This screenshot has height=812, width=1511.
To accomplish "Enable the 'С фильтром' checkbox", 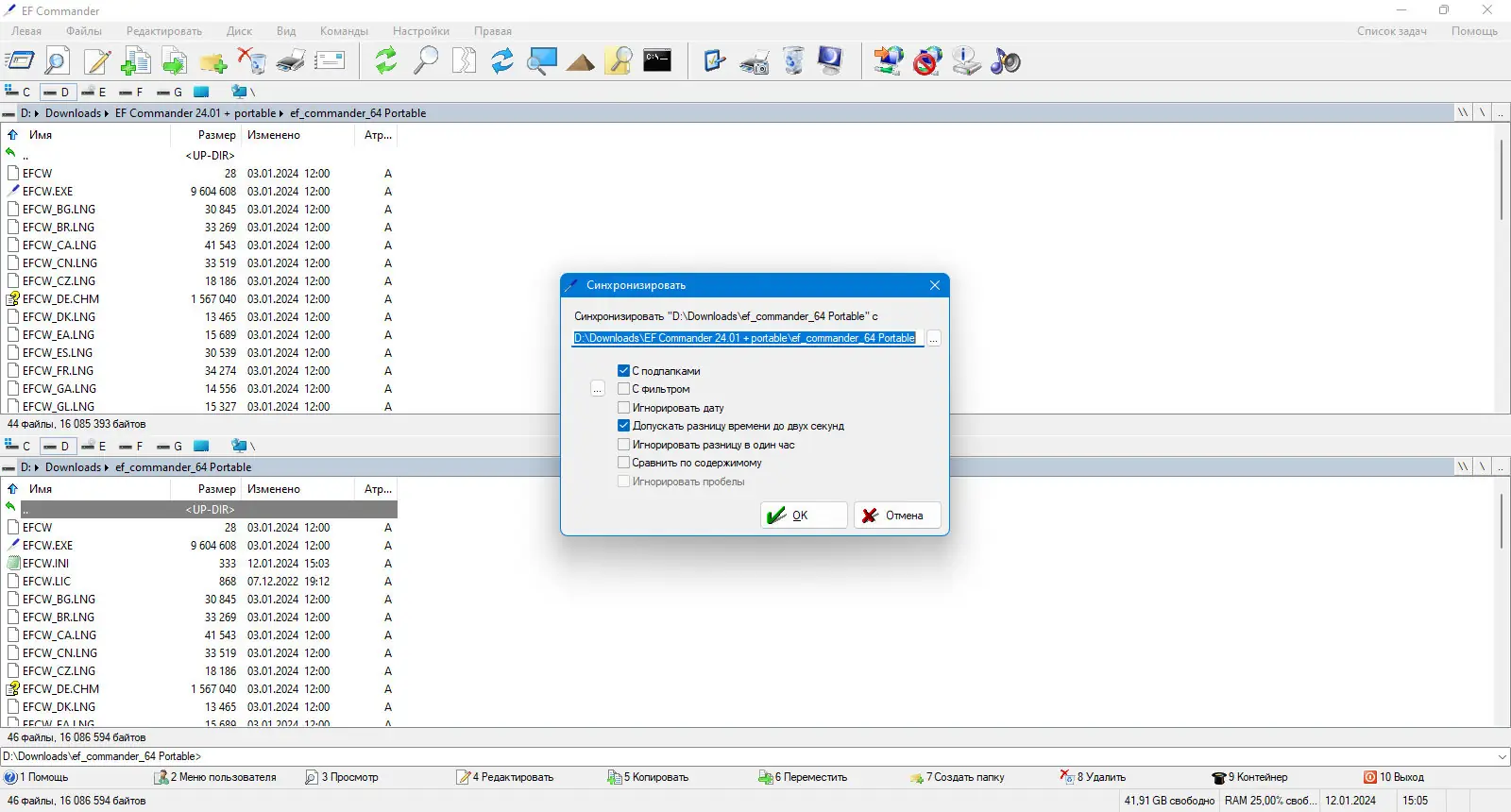I will pyautogui.click(x=623, y=389).
